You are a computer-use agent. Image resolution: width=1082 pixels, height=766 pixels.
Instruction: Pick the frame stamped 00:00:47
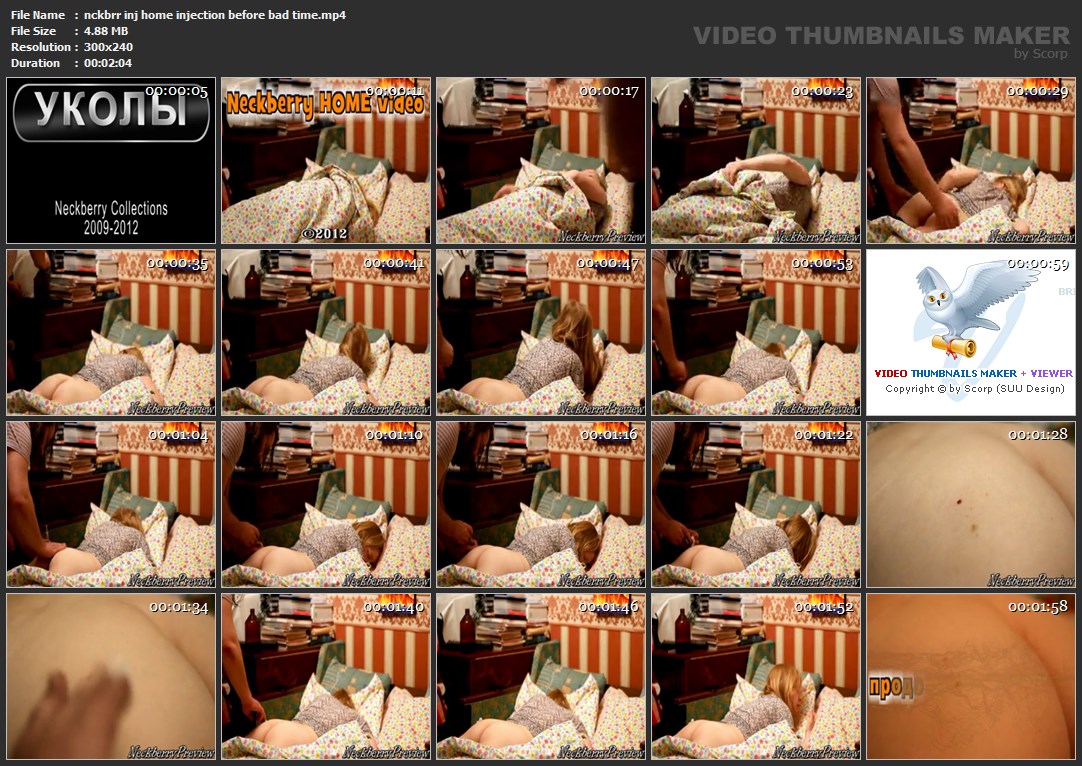click(541, 332)
